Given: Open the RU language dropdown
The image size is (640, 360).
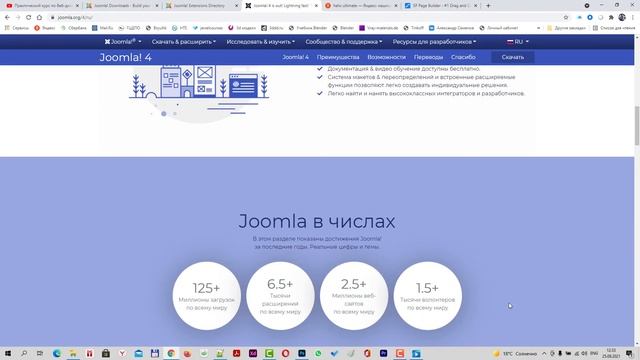Looking at the screenshot, I should click(x=518, y=42).
